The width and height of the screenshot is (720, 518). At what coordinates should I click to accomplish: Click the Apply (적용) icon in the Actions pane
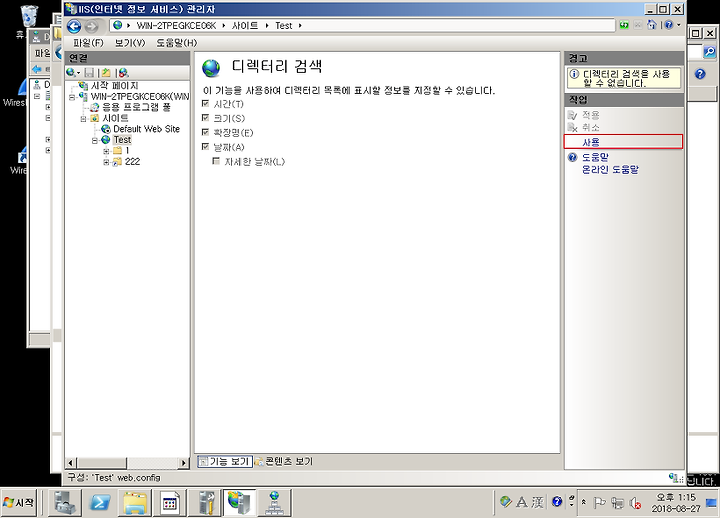(x=573, y=115)
